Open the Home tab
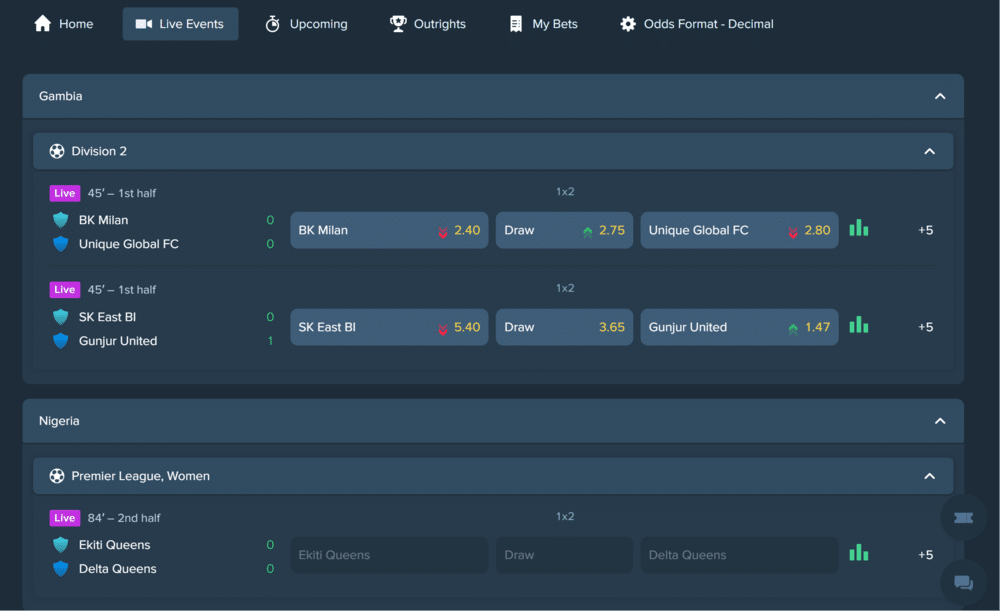The height and width of the screenshot is (611, 1000). coord(63,24)
